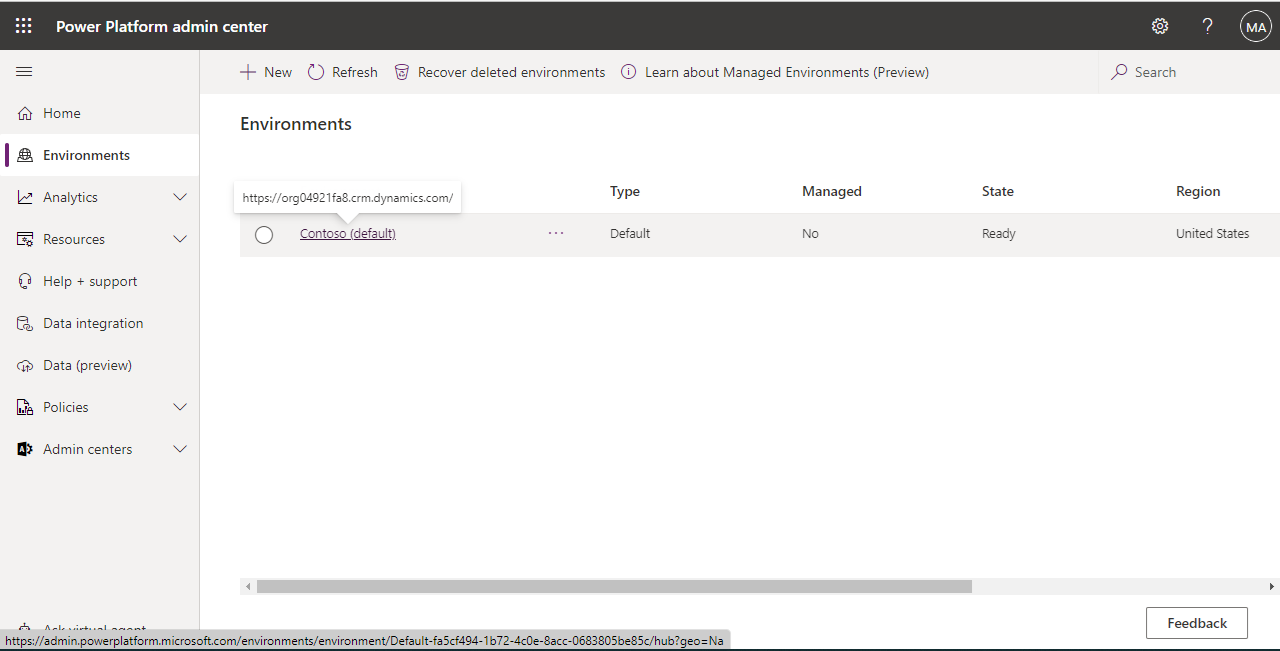Click the 'No' managed cell
This screenshot has height=651, width=1280.
(810, 233)
